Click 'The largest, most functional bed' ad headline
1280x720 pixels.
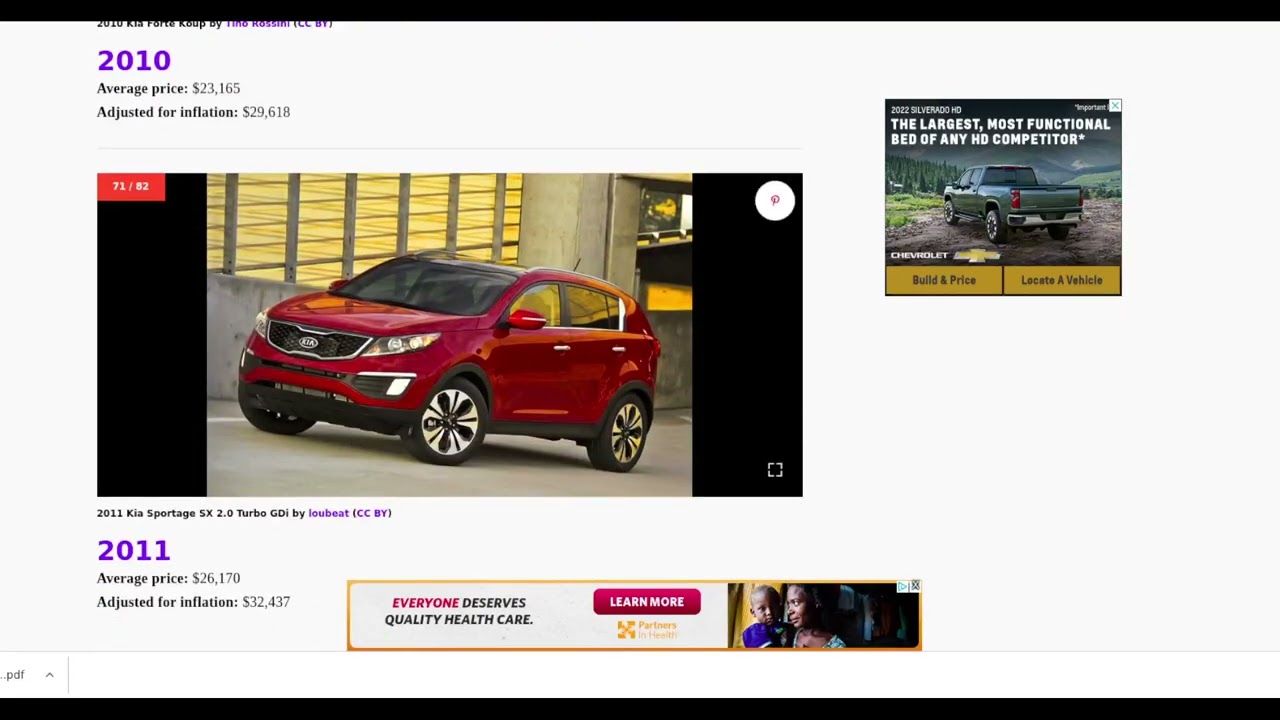(x=1000, y=132)
